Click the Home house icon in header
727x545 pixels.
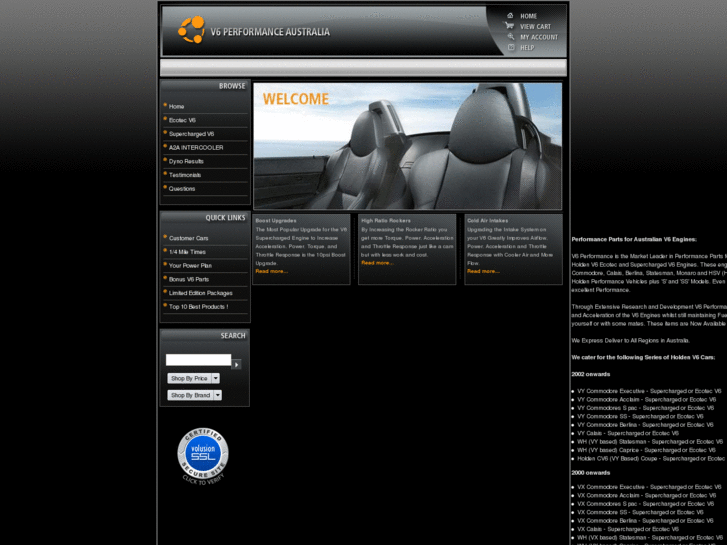point(510,15)
